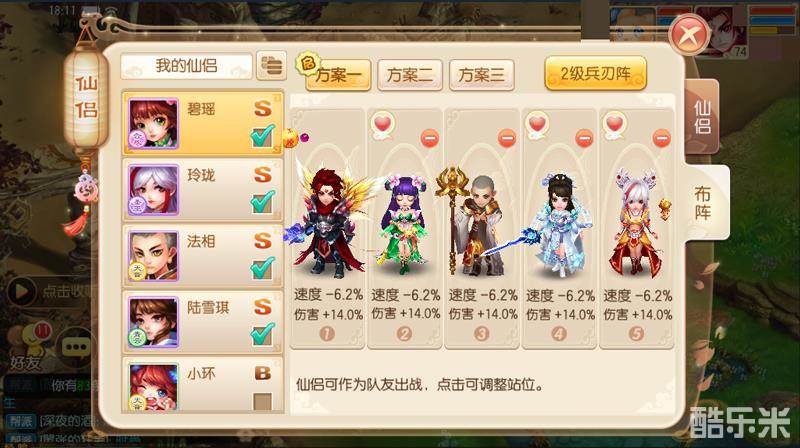The image size is (800, 448).
Task: Uncheck the 玲珑 companion checkbox
Action: [x=263, y=203]
